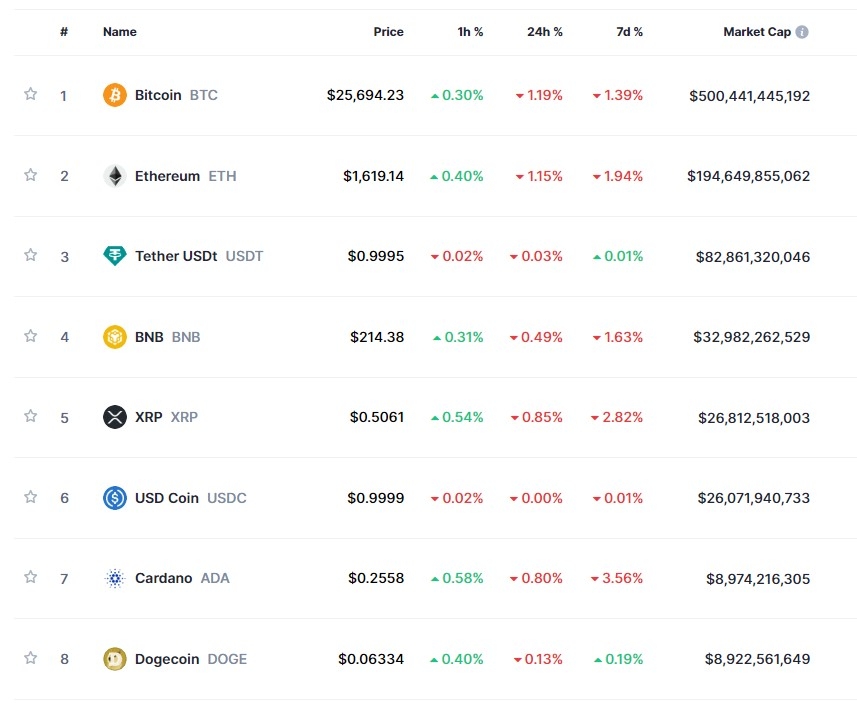Add Bitcoin to watchlist via star toggle
The height and width of the screenshot is (703, 857).
pyautogui.click(x=30, y=95)
